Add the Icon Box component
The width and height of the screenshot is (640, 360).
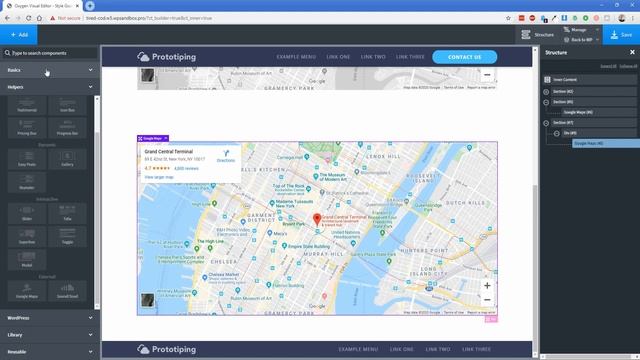(x=67, y=105)
